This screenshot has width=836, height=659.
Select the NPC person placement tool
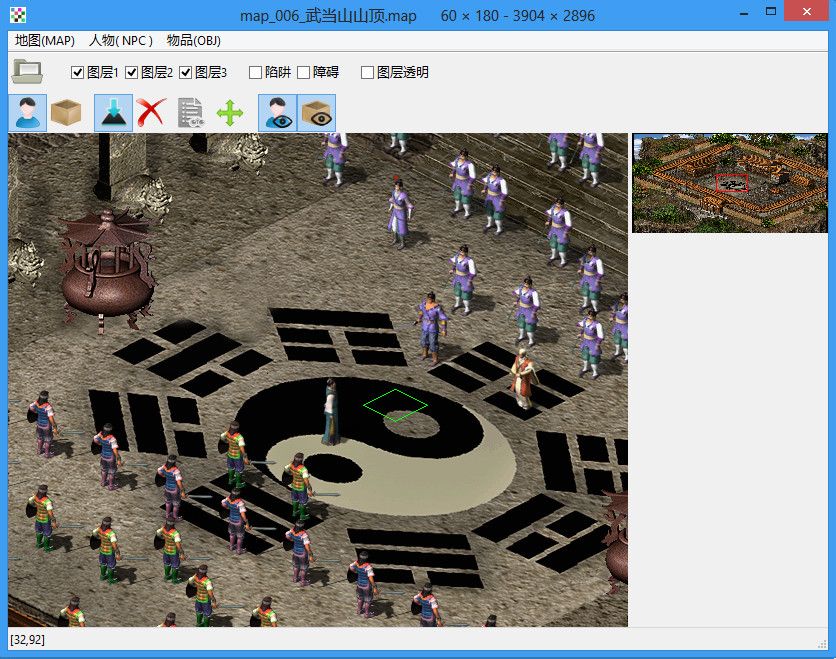pos(28,113)
